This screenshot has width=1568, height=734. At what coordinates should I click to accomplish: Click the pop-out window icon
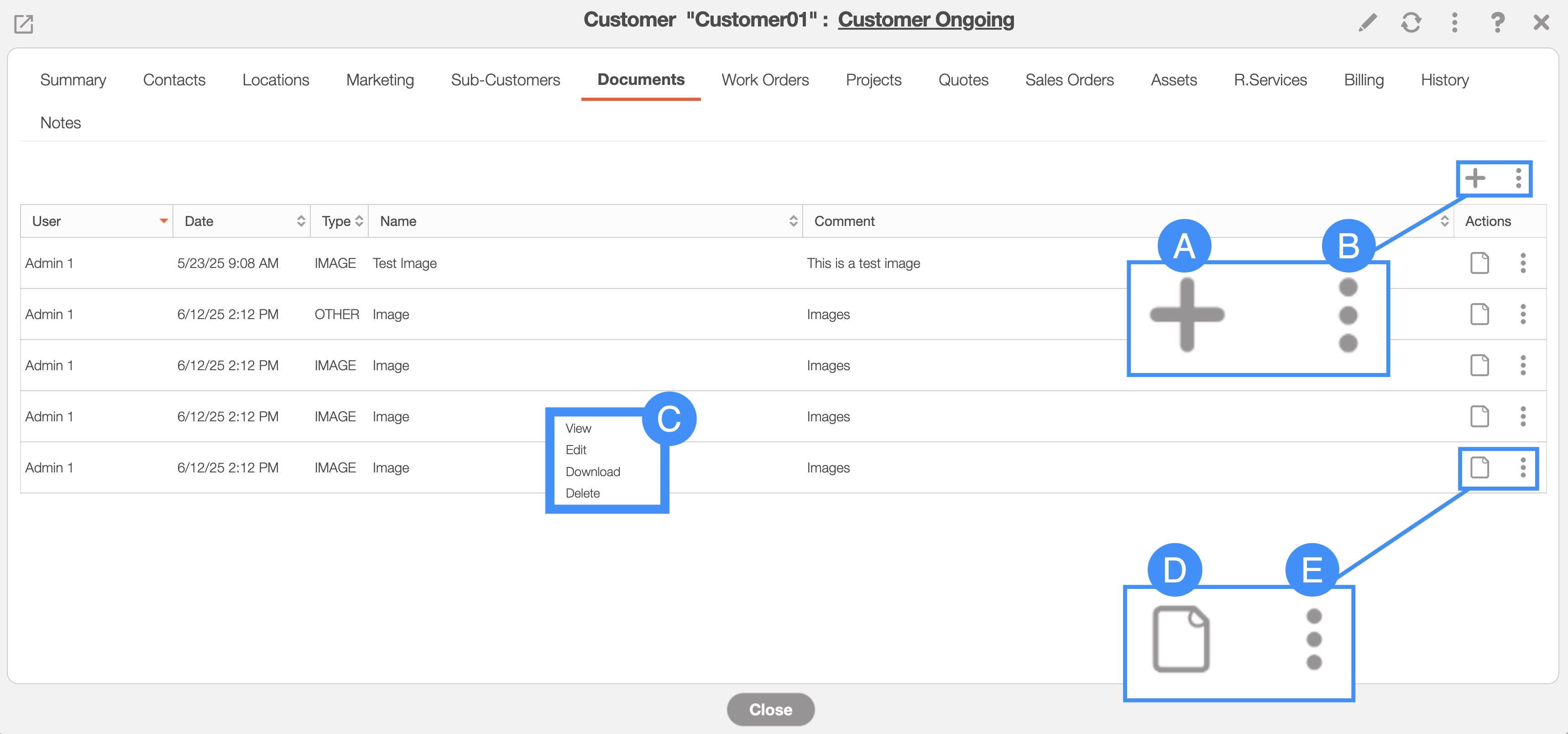click(23, 24)
